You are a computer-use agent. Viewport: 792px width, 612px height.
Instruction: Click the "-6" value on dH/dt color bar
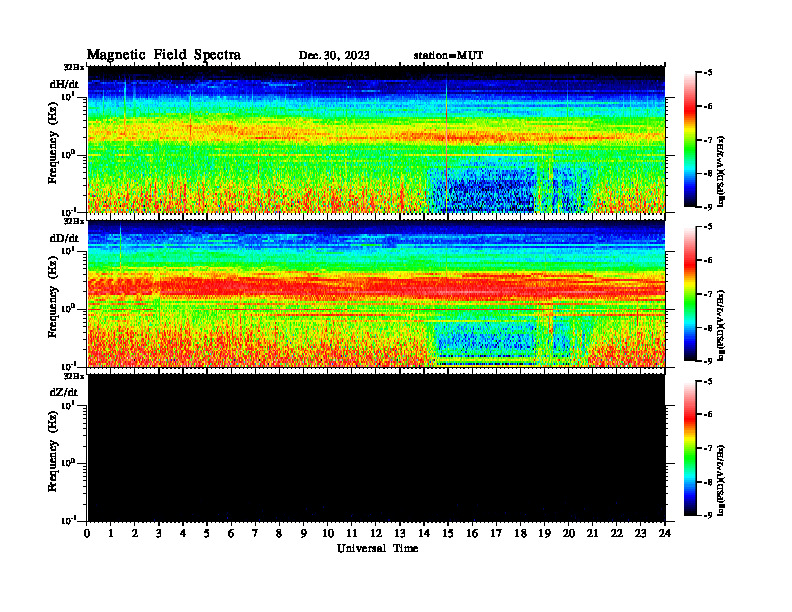[708, 106]
